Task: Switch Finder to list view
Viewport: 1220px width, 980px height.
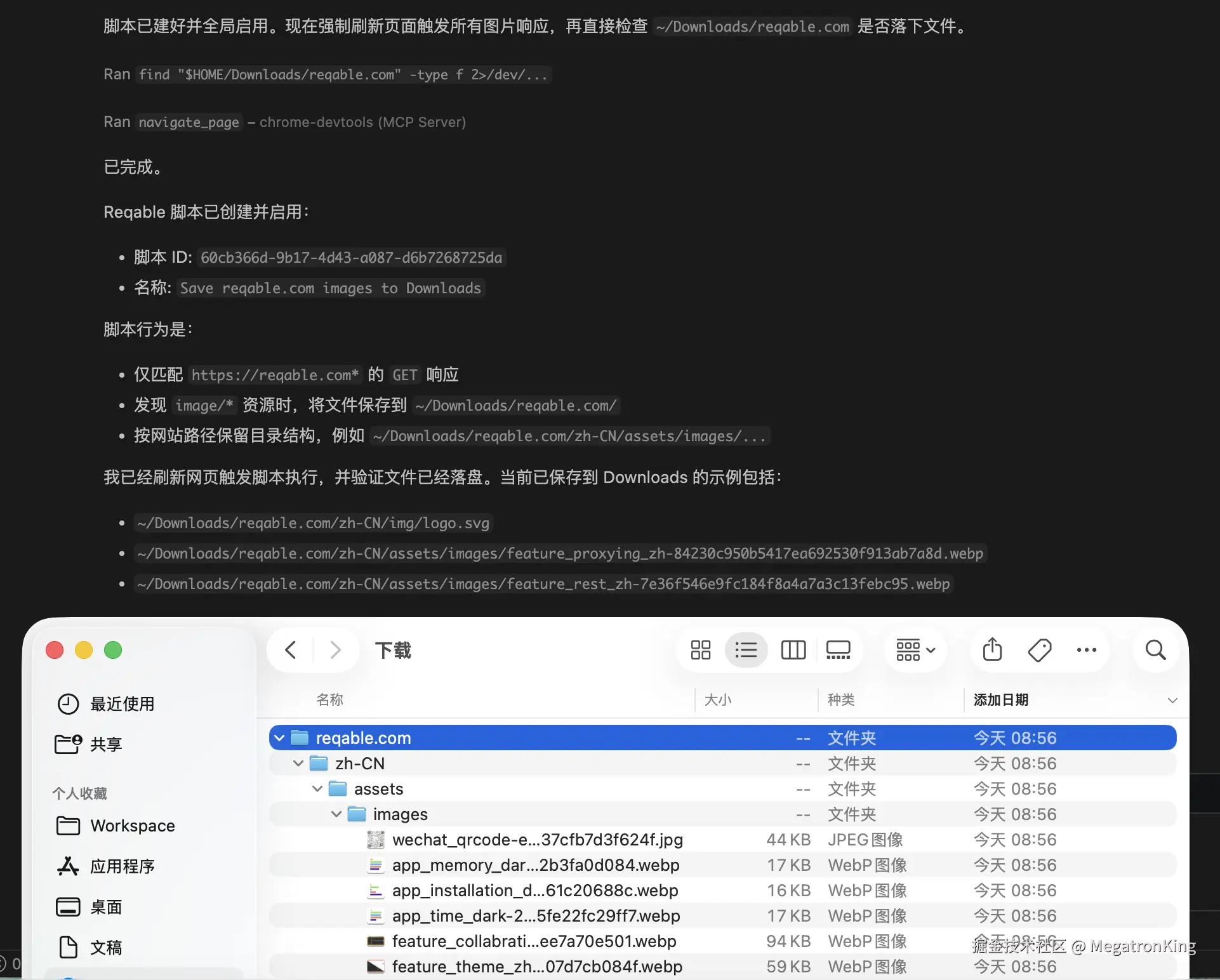Action: tap(746, 650)
